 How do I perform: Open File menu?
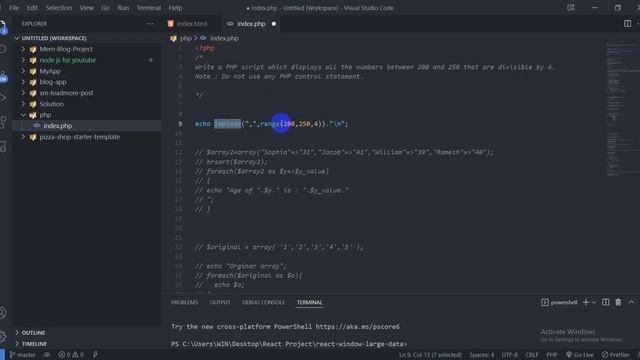(14, 8)
